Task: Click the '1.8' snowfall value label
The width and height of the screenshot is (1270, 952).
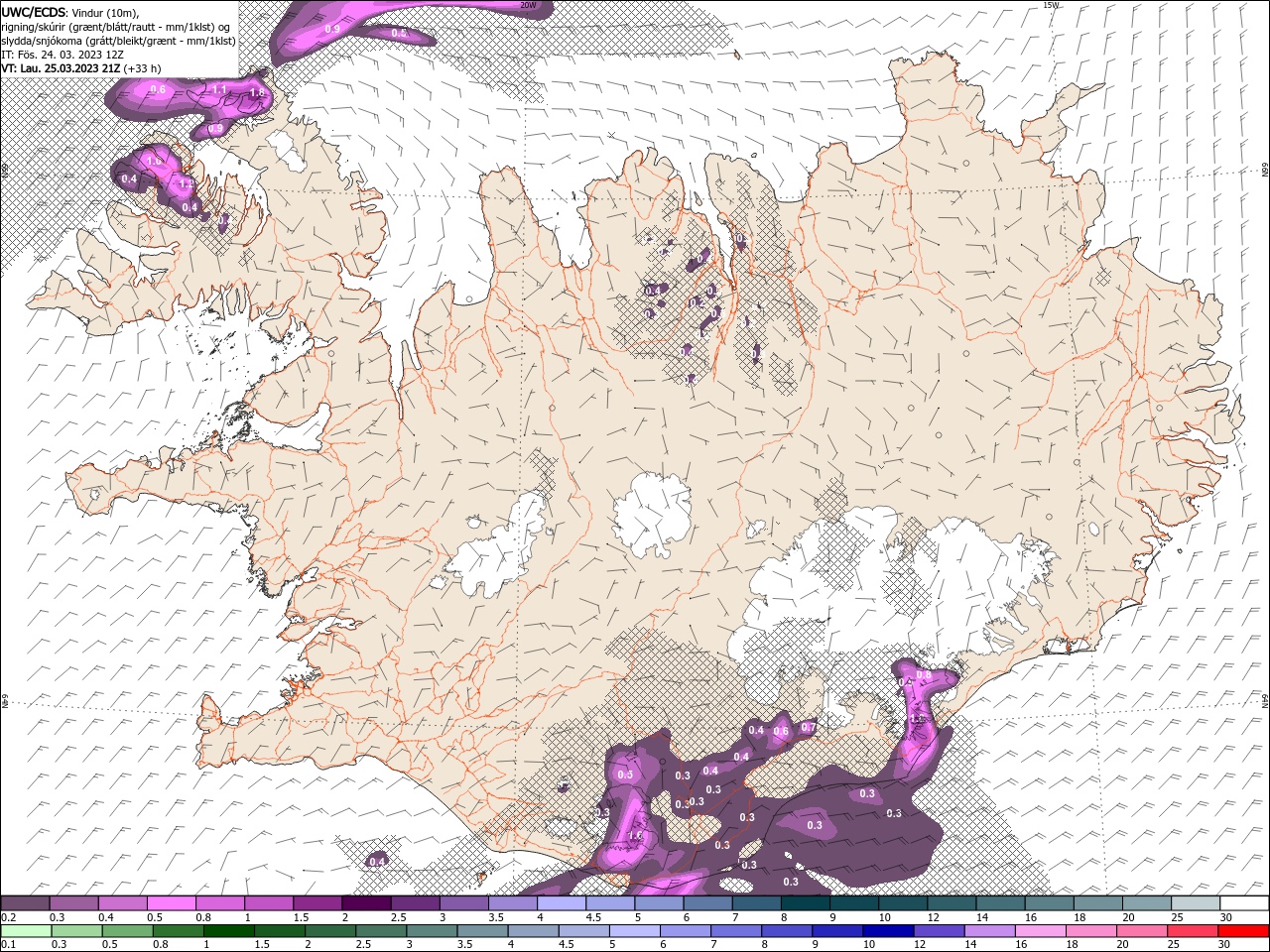Action: click(x=257, y=93)
